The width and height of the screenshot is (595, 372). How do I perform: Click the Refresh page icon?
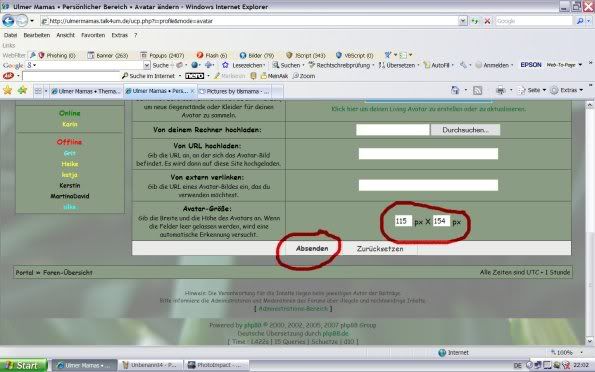[x=475, y=21]
